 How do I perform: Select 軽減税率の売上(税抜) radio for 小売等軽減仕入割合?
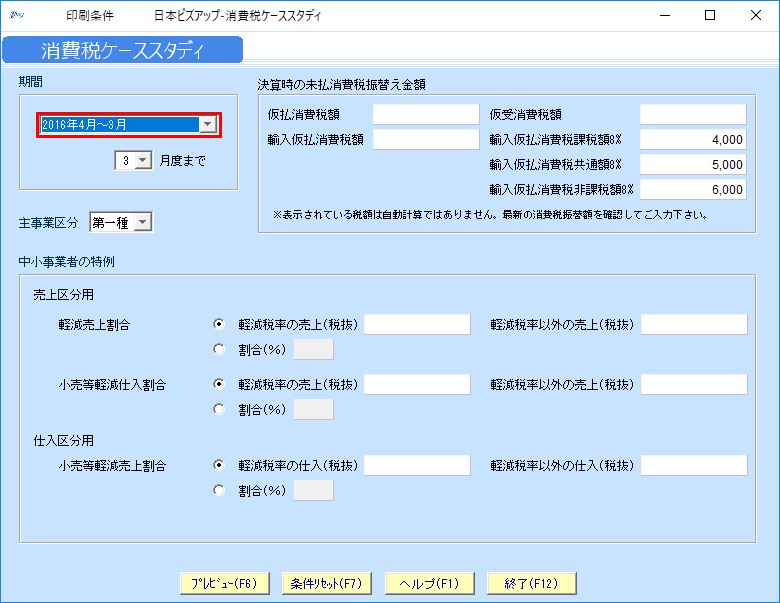[x=218, y=384]
